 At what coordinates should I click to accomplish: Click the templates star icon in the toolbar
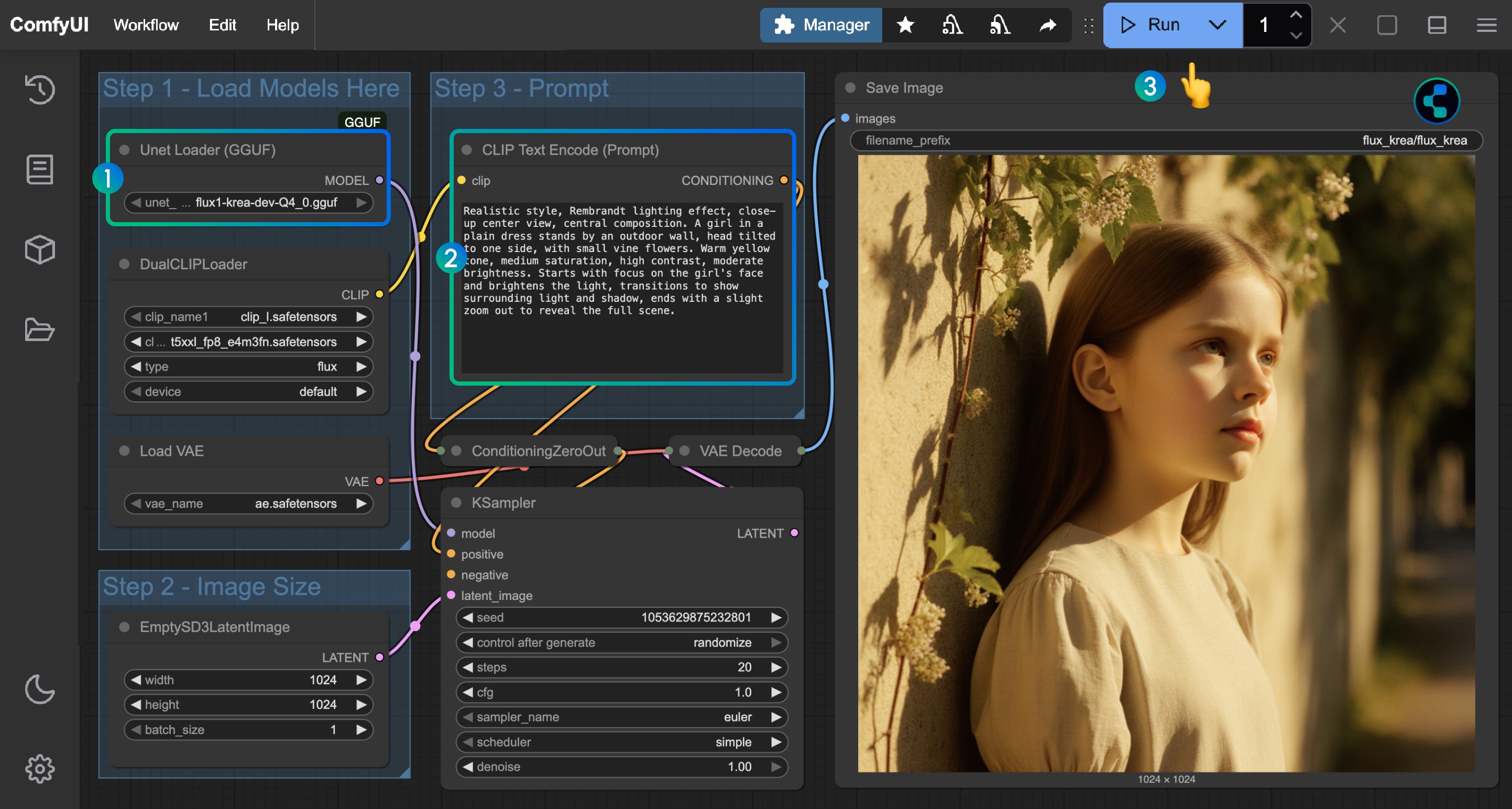tap(905, 25)
